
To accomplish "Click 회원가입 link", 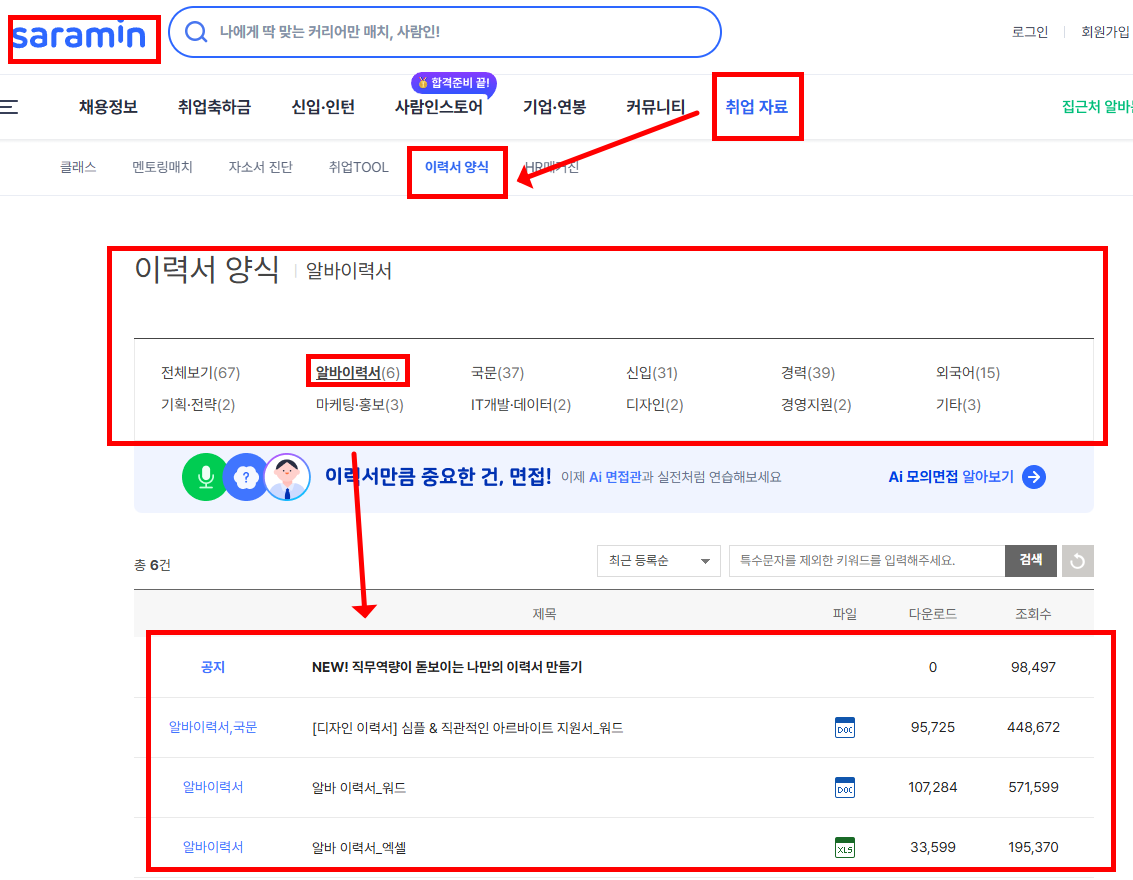I will (1106, 32).
